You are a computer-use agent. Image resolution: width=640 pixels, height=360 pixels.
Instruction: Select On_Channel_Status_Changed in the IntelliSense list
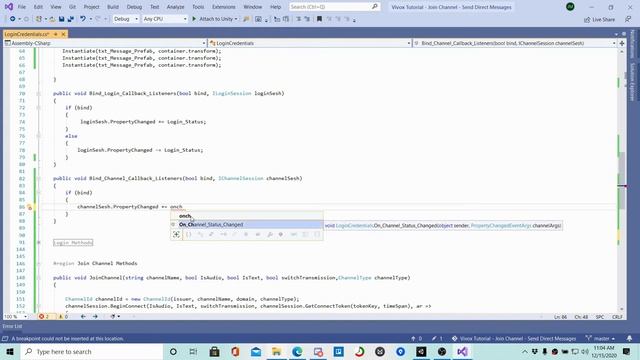pos(247,224)
